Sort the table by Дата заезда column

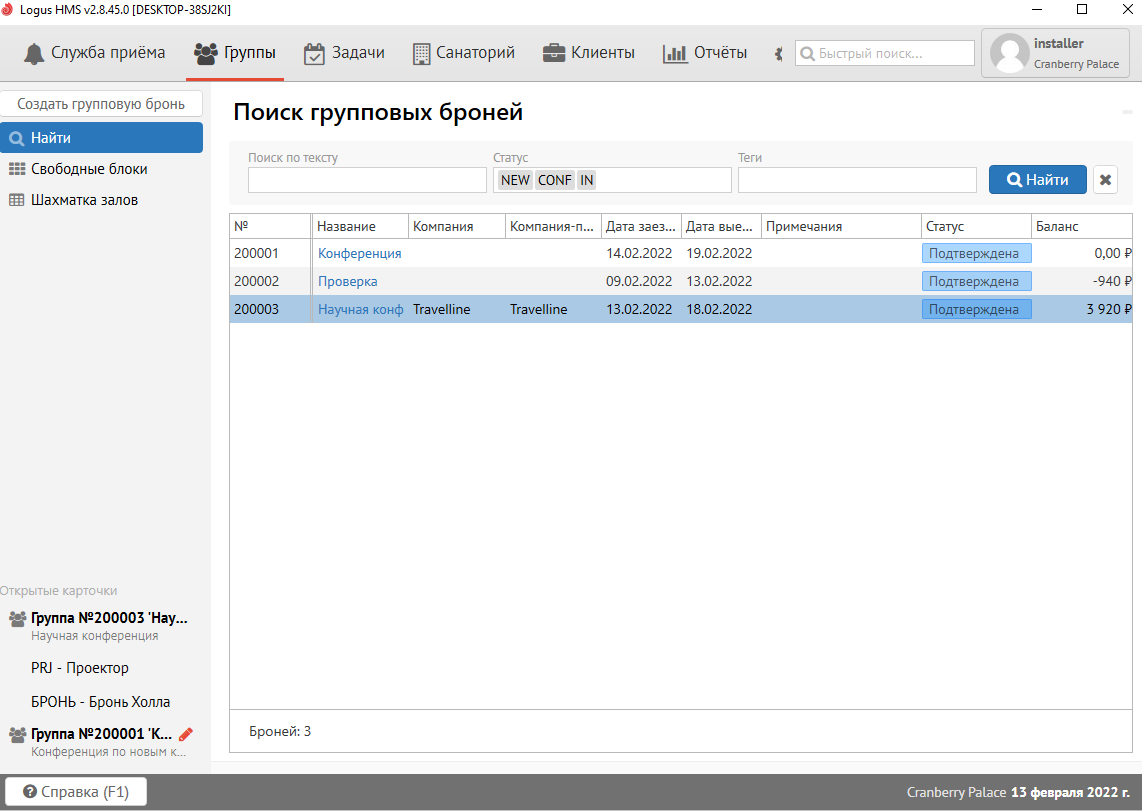pyautogui.click(x=640, y=226)
